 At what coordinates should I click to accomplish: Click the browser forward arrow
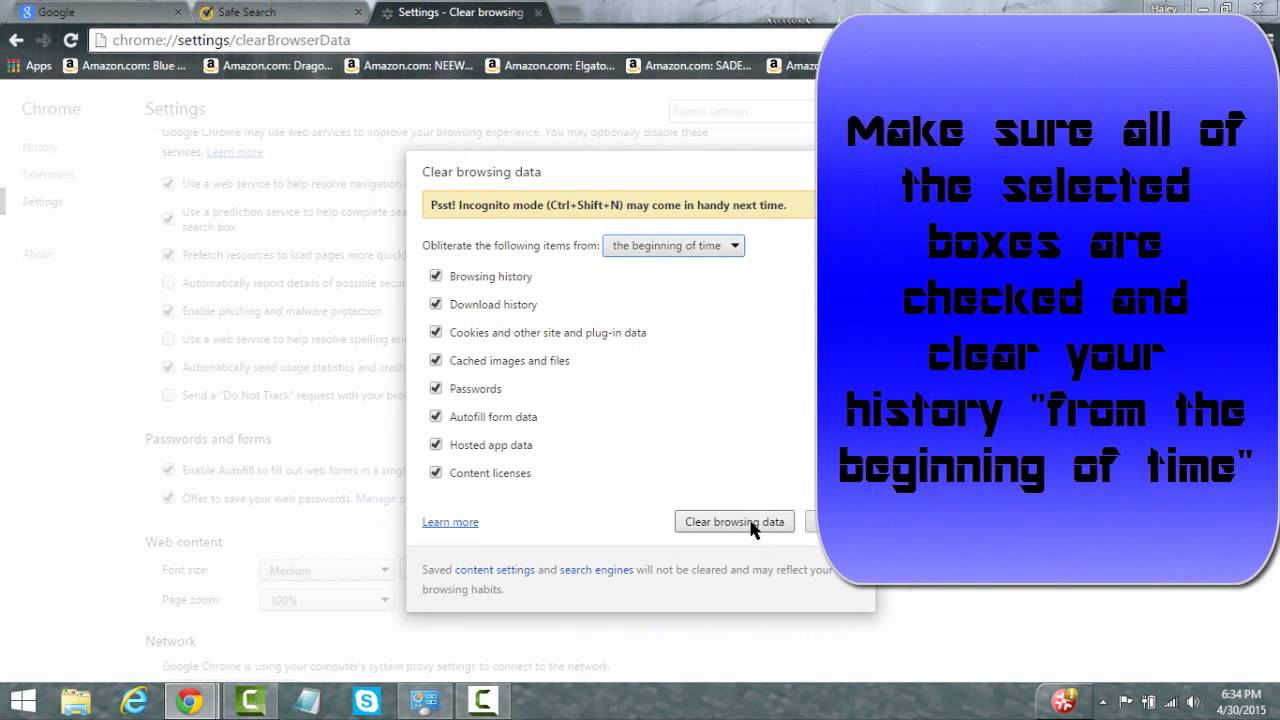43,40
